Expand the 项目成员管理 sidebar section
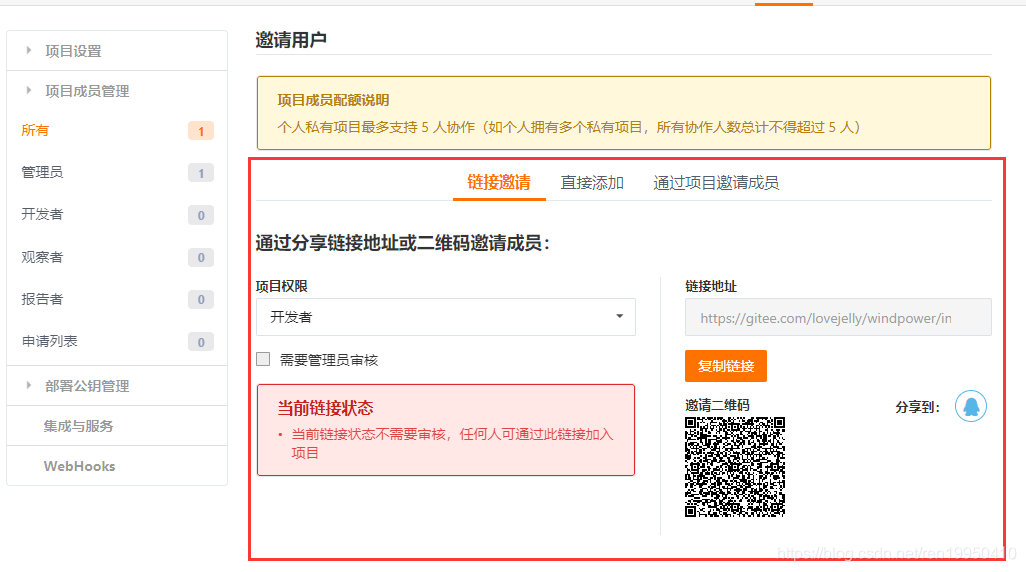This screenshot has width=1026, height=572. point(117,91)
